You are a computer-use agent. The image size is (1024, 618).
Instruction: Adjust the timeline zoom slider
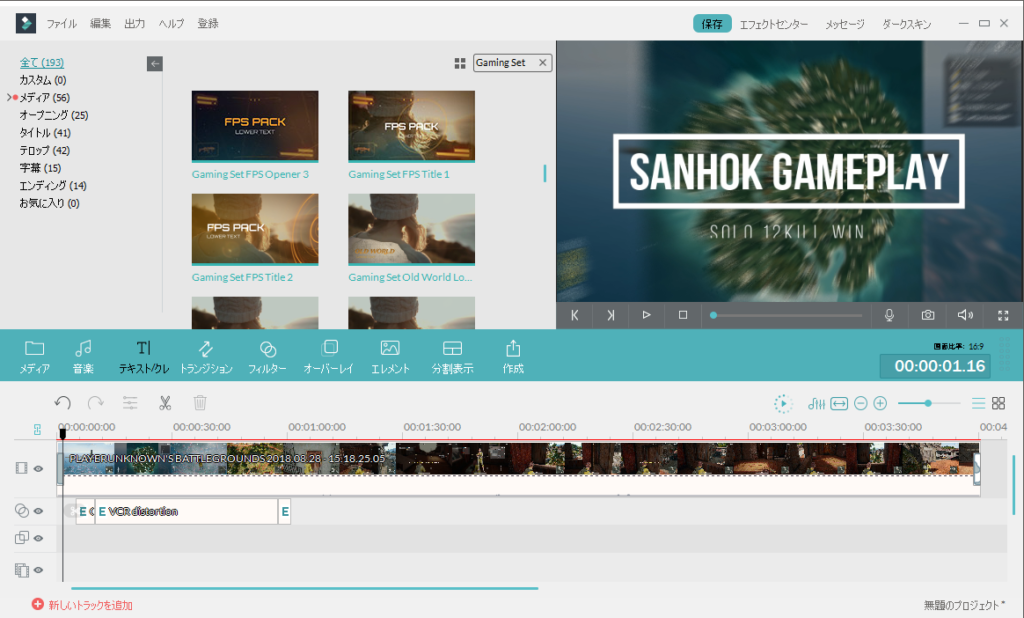pyautogui.click(x=928, y=404)
